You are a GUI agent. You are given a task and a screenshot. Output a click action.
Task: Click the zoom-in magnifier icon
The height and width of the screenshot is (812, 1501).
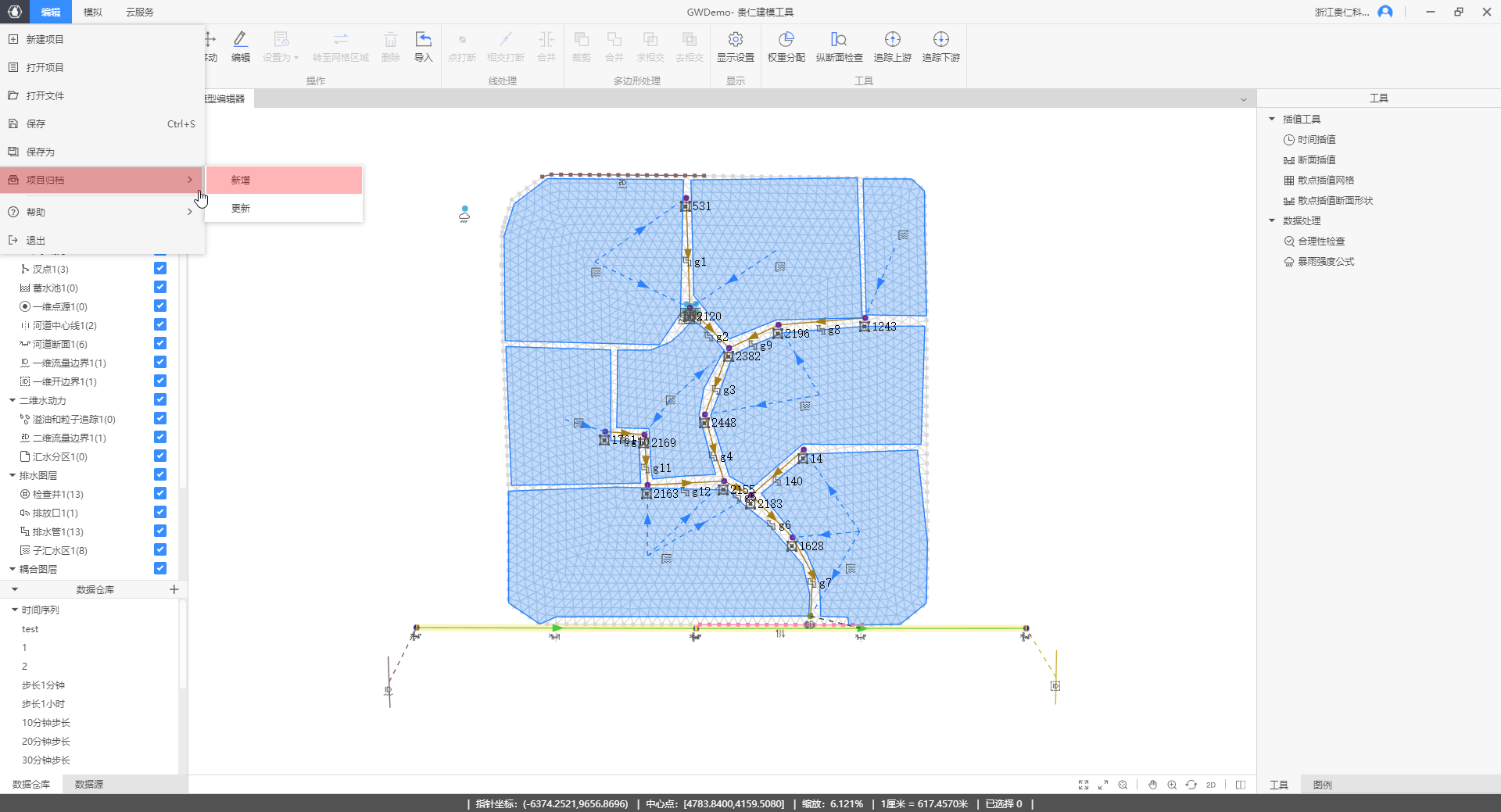pyautogui.click(x=1172, y=785)
